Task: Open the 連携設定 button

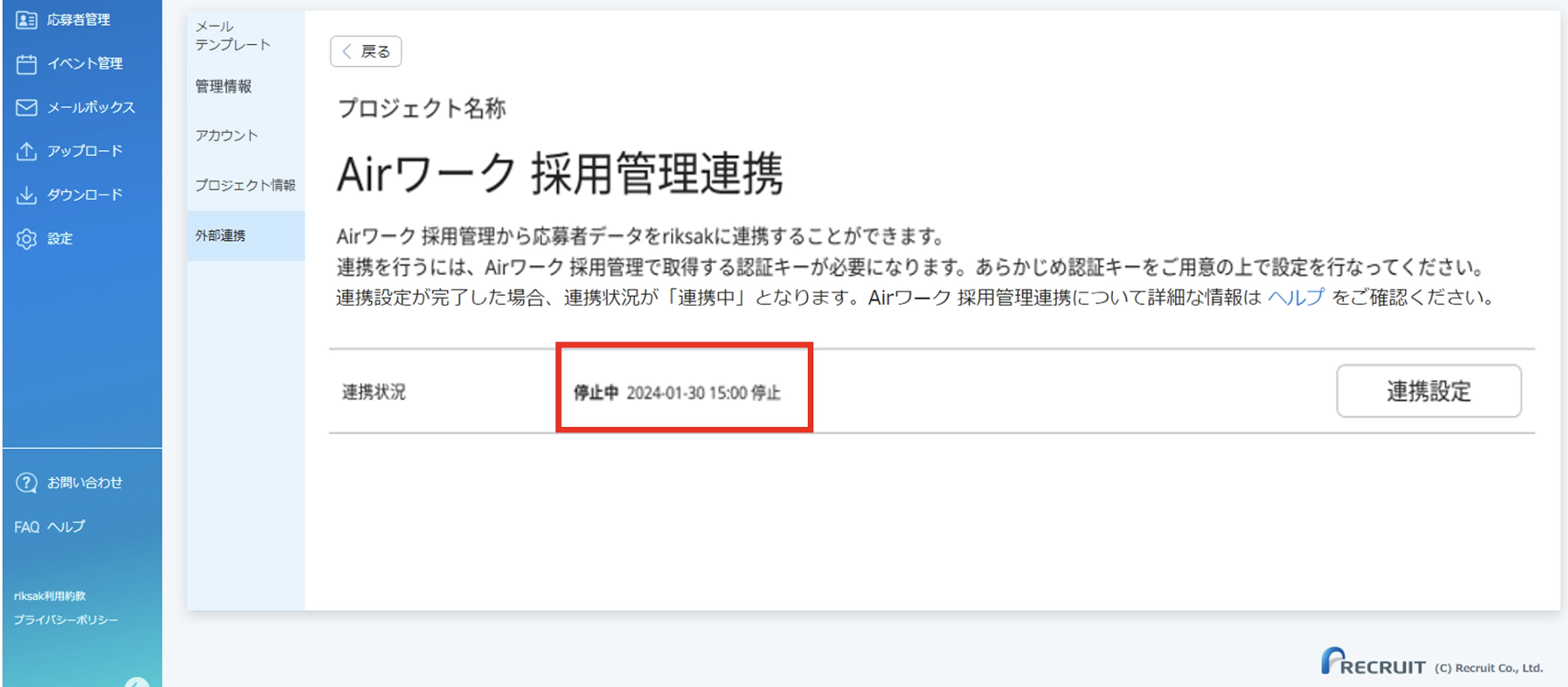Action: 1429,391
